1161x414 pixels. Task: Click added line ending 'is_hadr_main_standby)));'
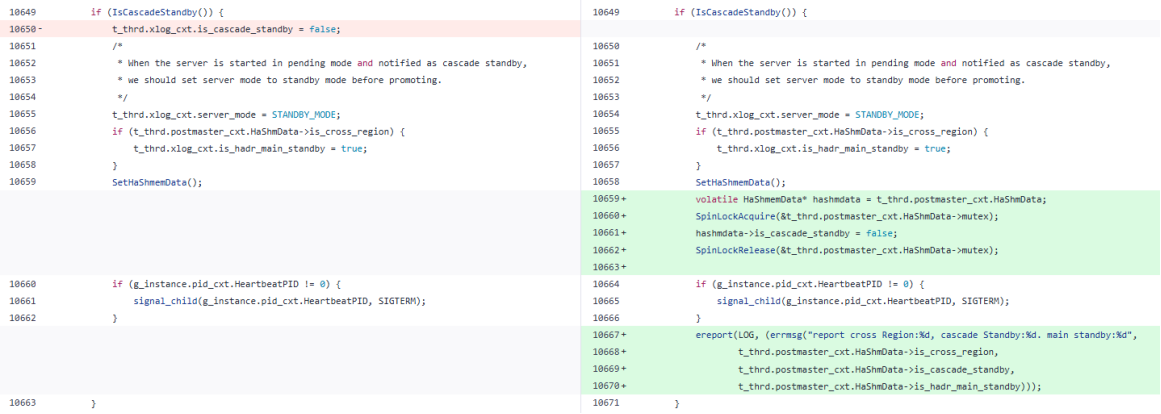pyautogui.click(x=890, y=386)
